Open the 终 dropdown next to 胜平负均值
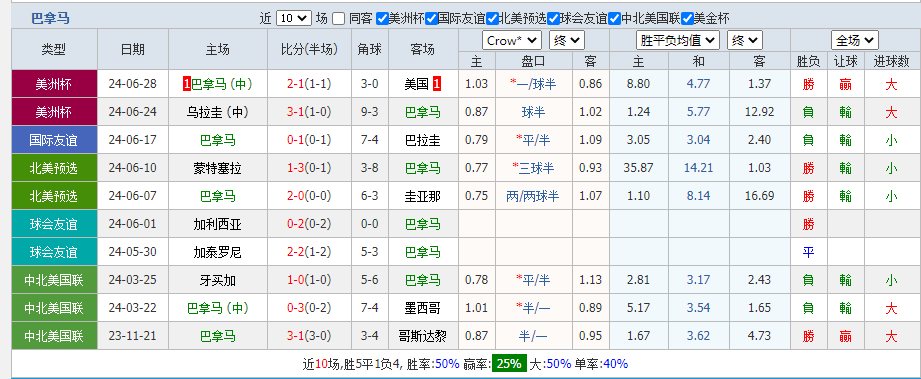The image size is (921, 379). [745, 41]
